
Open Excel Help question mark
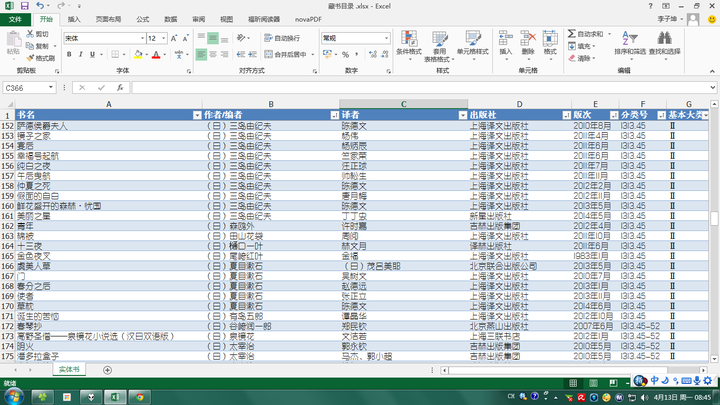tap(650, 6)
